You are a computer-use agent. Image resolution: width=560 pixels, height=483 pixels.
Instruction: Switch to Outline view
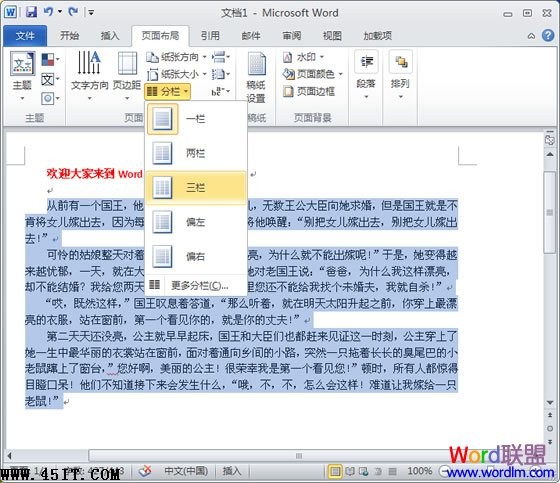point(378,472)
